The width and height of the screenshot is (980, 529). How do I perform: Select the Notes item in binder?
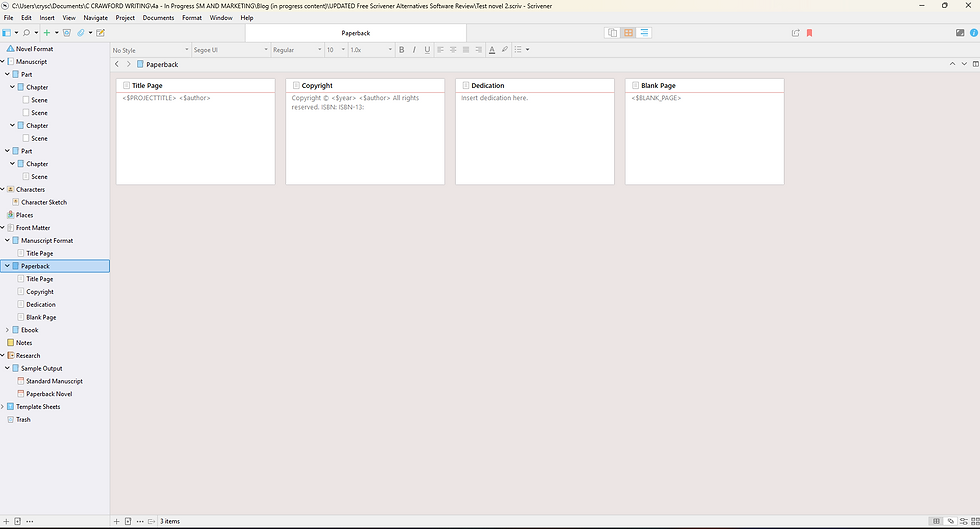(x=24, y=343)
